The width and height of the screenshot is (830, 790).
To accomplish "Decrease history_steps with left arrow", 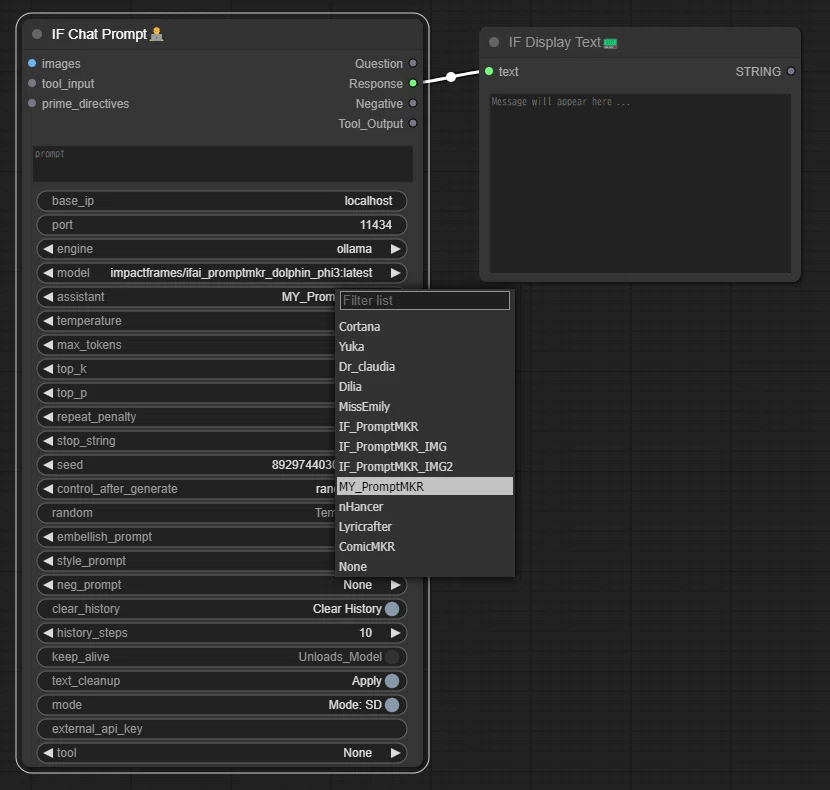I will pyautogui.click(x=48, y=633).
